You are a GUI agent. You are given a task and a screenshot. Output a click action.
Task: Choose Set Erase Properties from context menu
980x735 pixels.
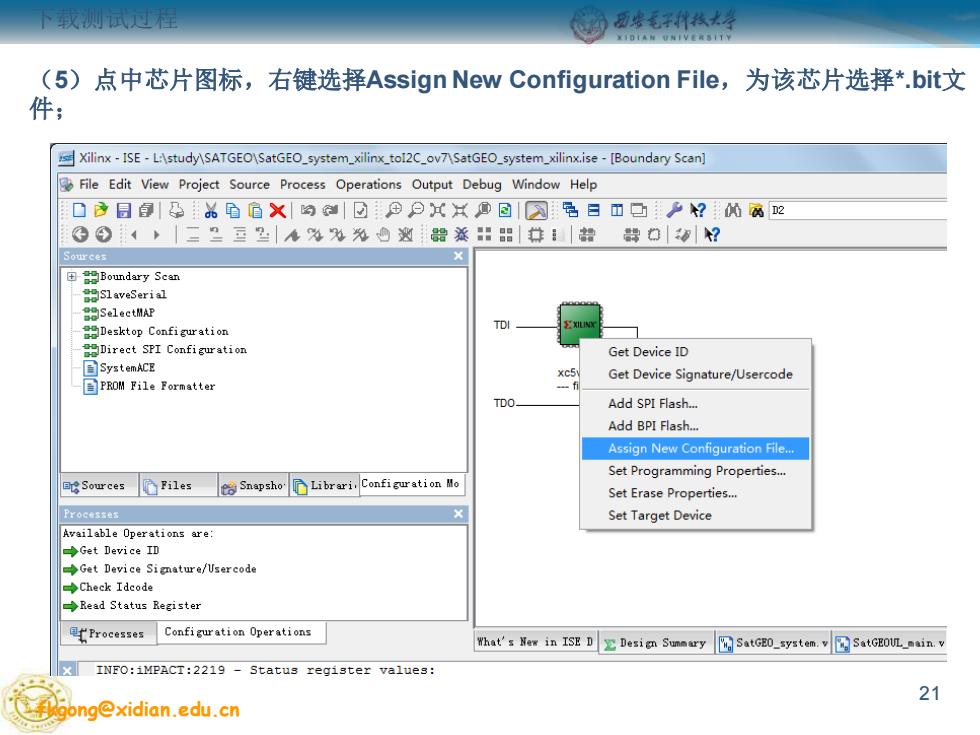pos(695,493)
